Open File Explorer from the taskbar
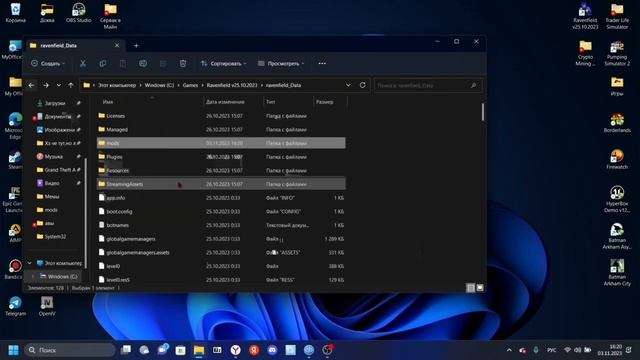640x360 pixels. point(199,350)
